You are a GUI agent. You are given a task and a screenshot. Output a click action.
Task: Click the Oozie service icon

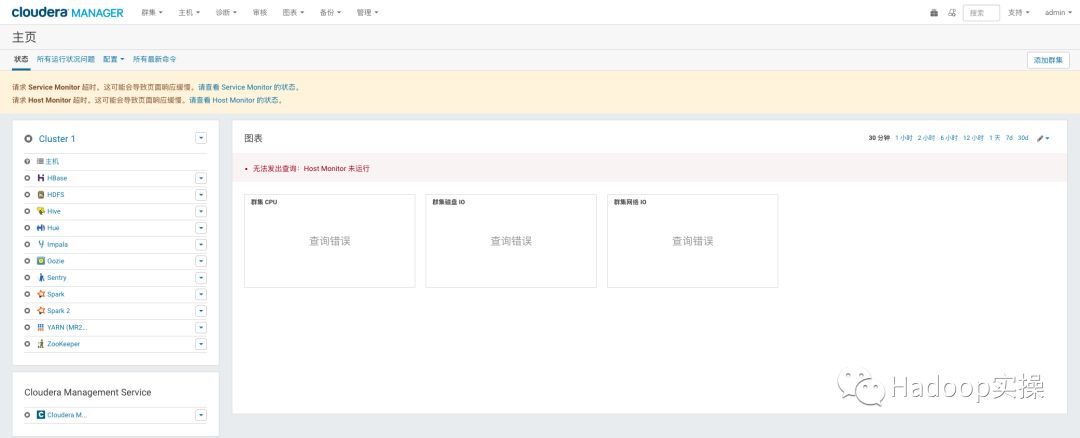coord(41,260)
